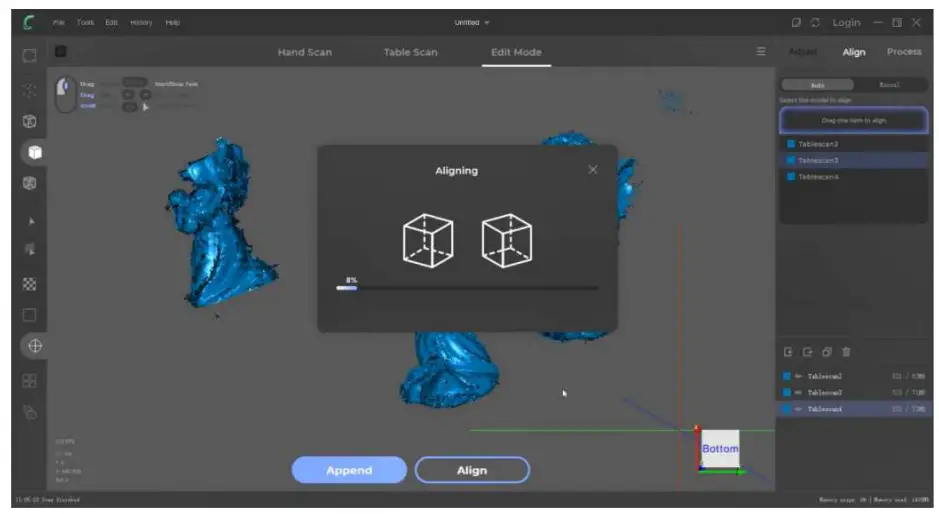
Task: Toggle the first scan's checkbox in the bottom list
Action: [787, 376]
